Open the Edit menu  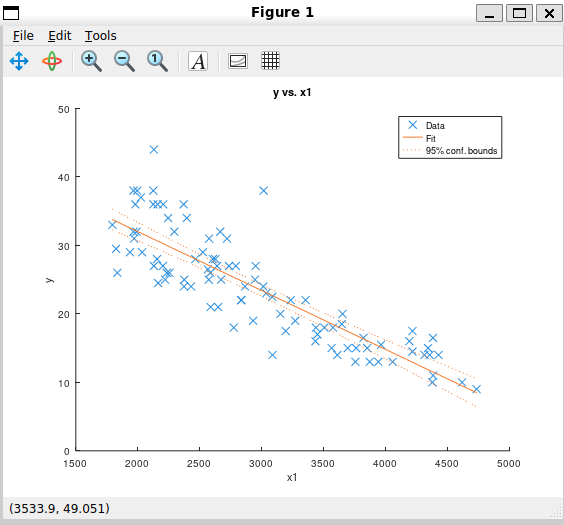tap(60, 36)
